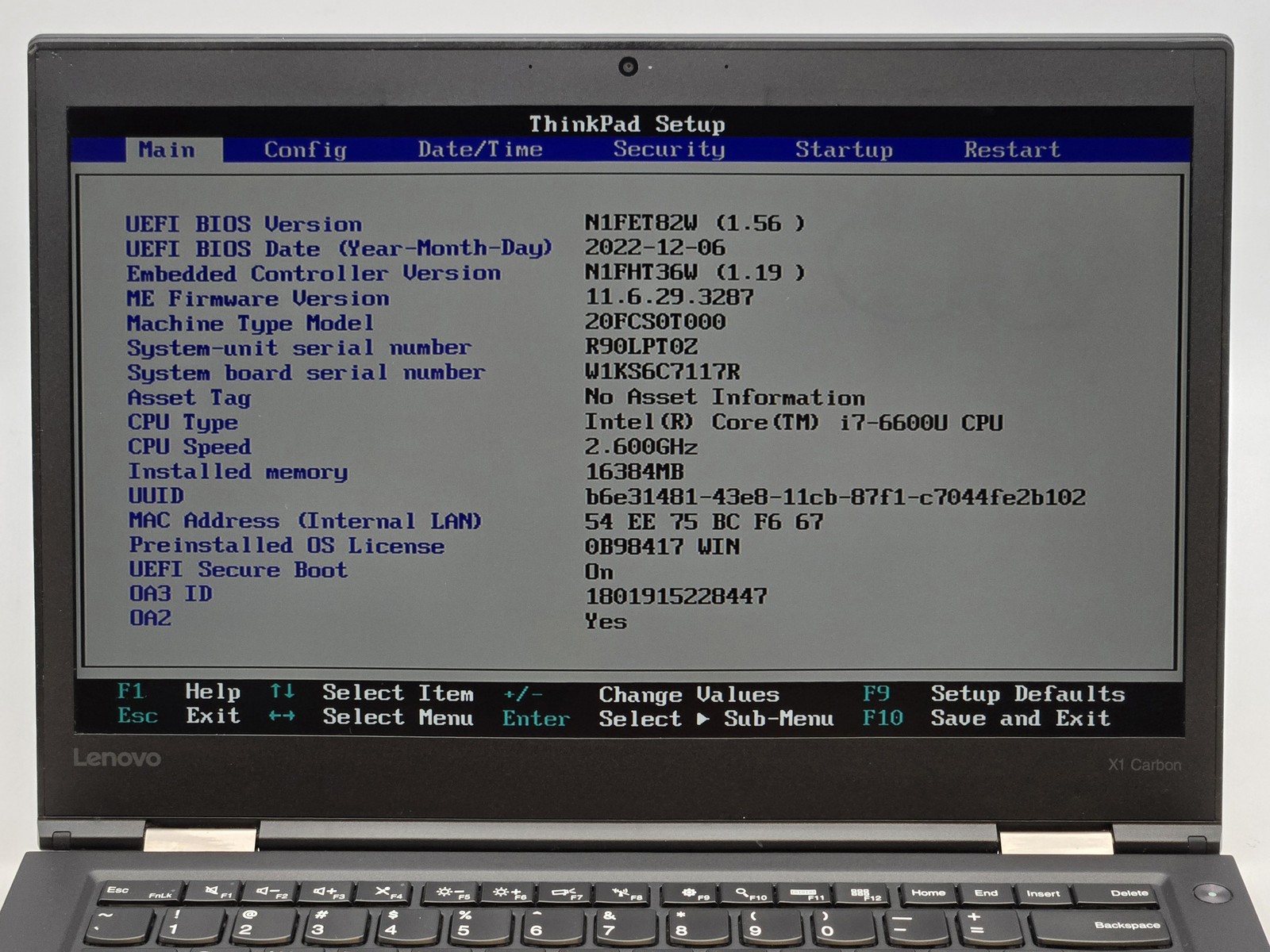Open the Restart tab
1270x952 pixels.
pos(1012,149)
